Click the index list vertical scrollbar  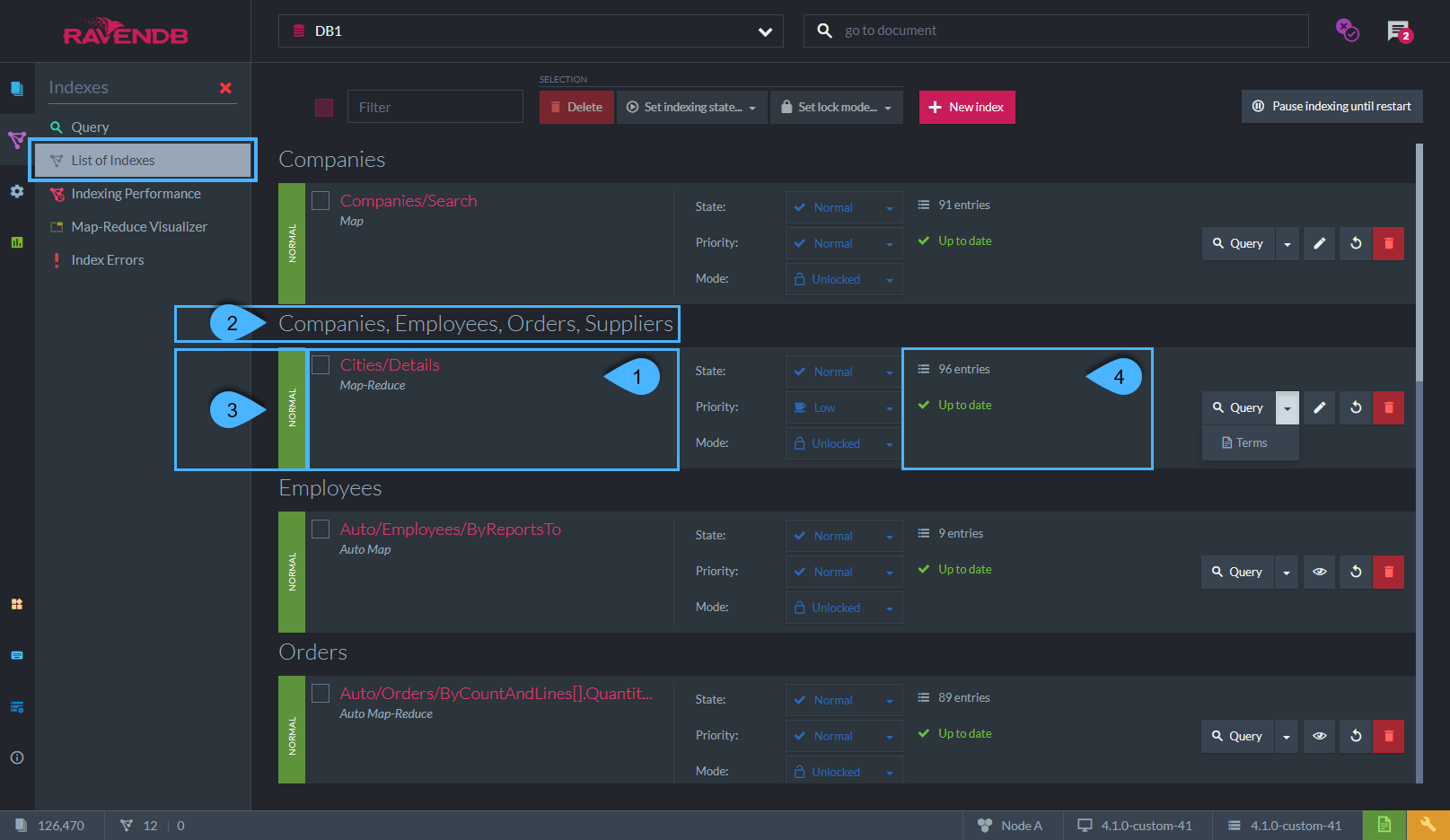1419,262
